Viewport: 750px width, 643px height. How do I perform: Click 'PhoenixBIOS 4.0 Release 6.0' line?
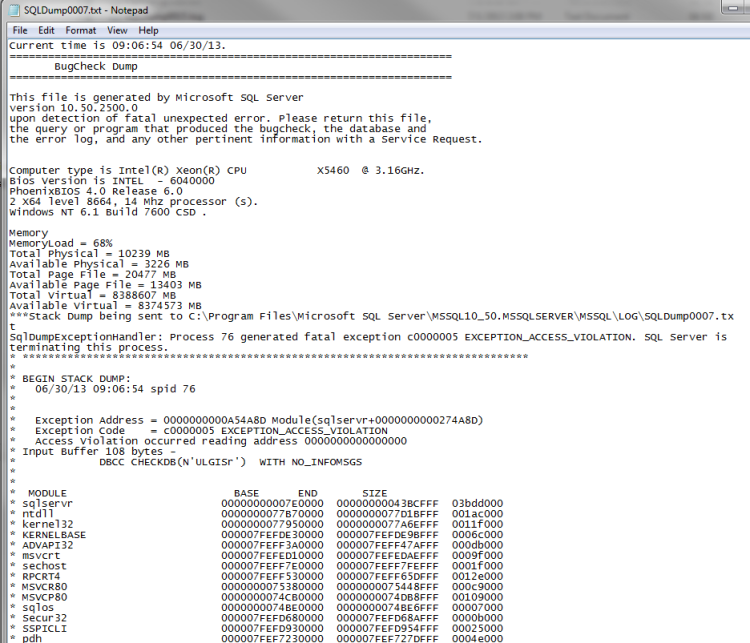click(x=96, y=191)
